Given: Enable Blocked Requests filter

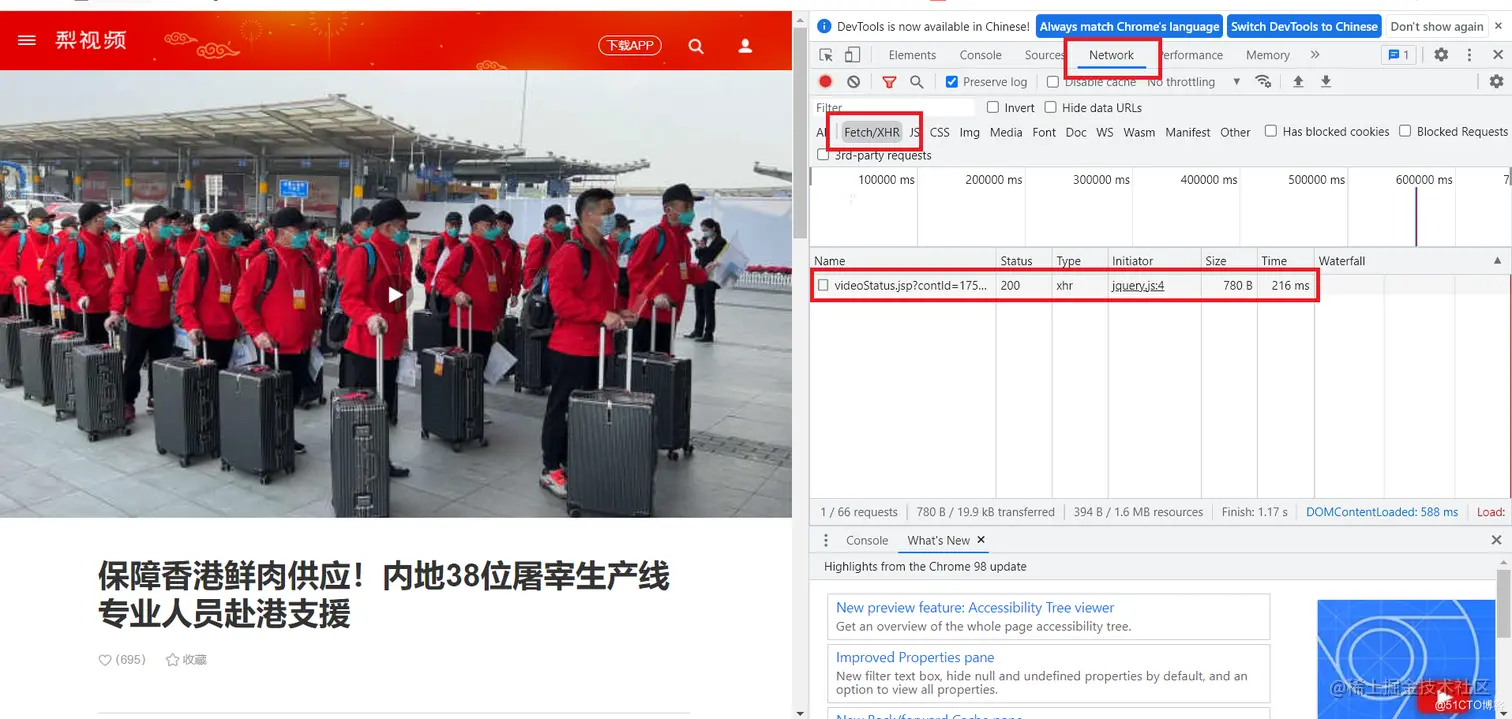Looking at the screenshot, I should point(1405,131).
